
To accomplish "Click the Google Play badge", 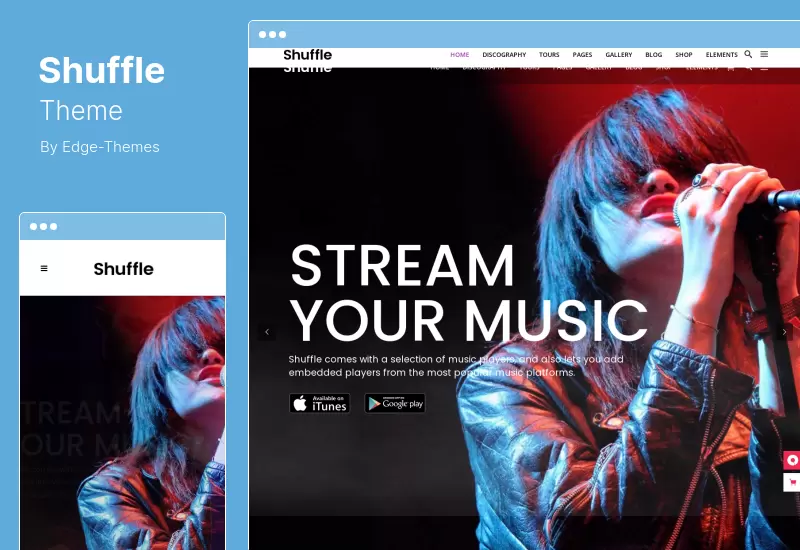I will pos(394,403).
